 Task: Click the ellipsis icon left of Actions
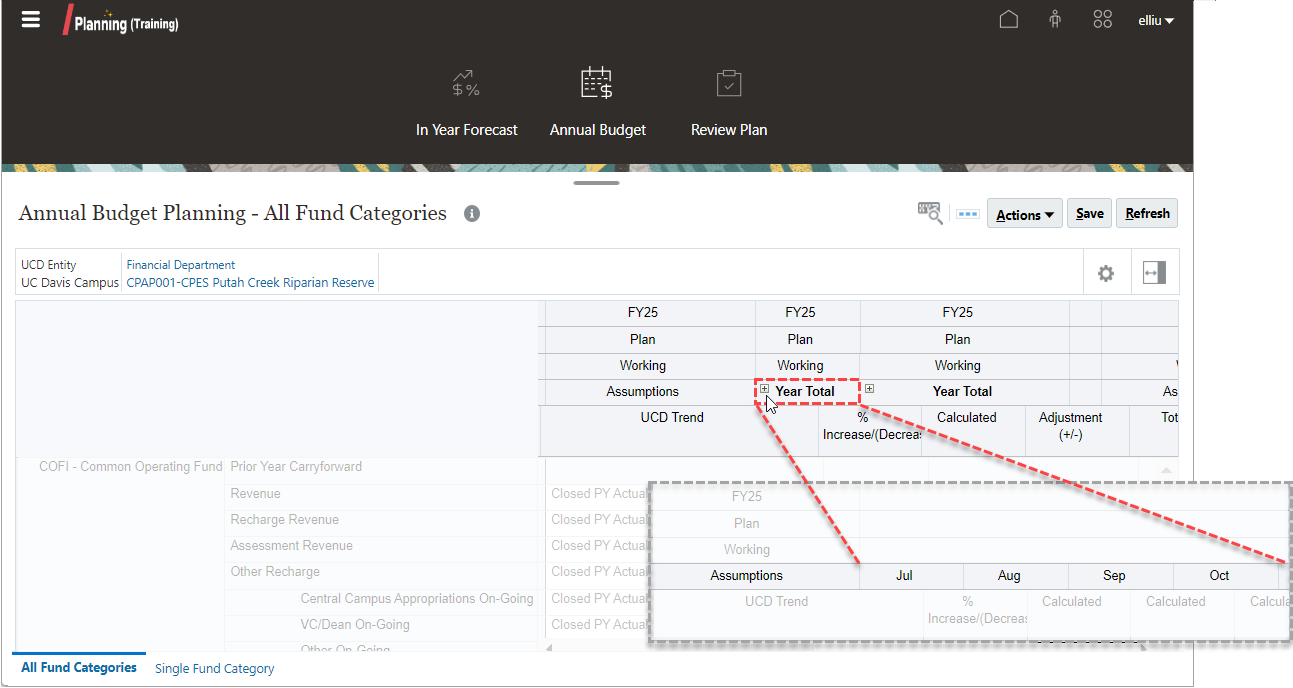point(967,213)
